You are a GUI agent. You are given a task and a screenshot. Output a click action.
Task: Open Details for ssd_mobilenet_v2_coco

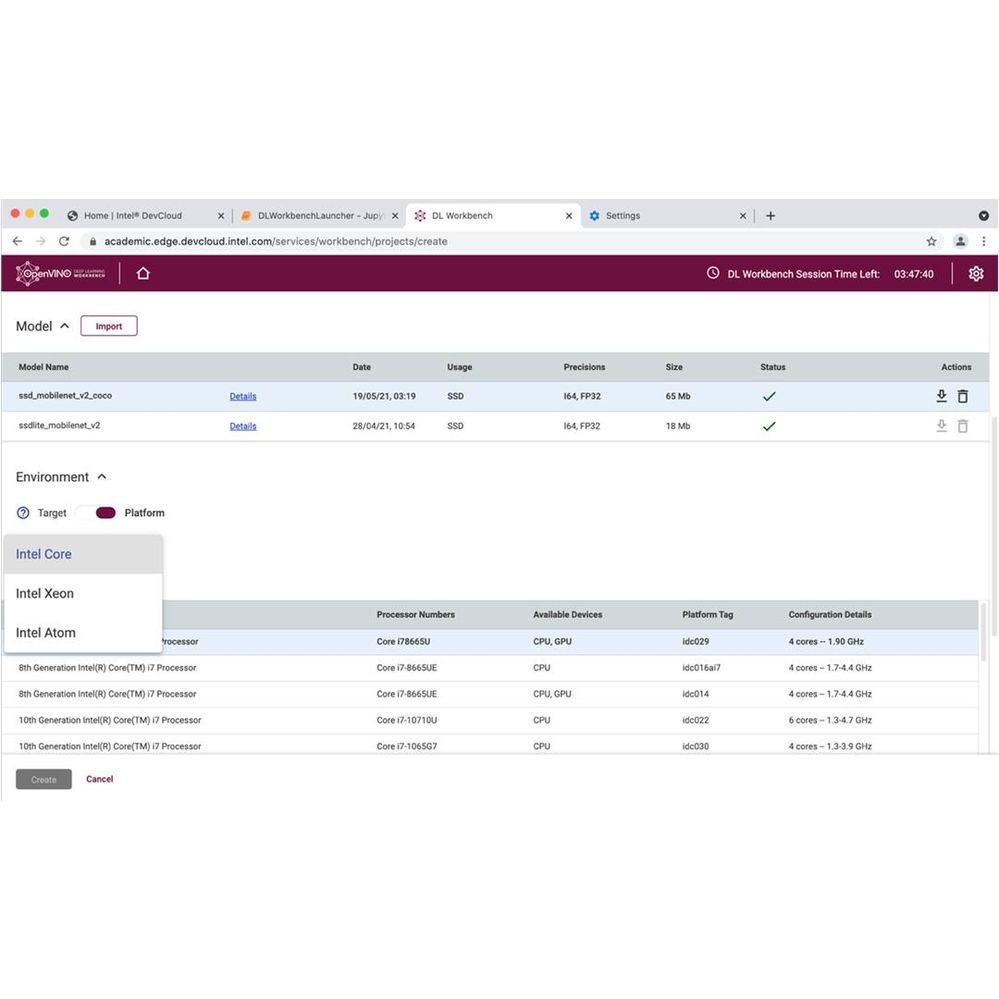pyautogui.click(x=243, y=396)
